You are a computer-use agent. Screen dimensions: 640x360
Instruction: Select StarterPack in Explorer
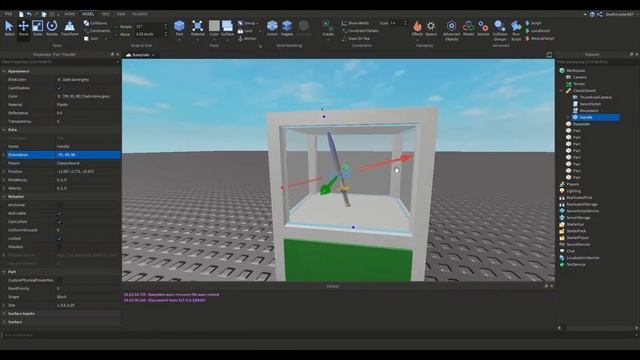tap(576, 231)
